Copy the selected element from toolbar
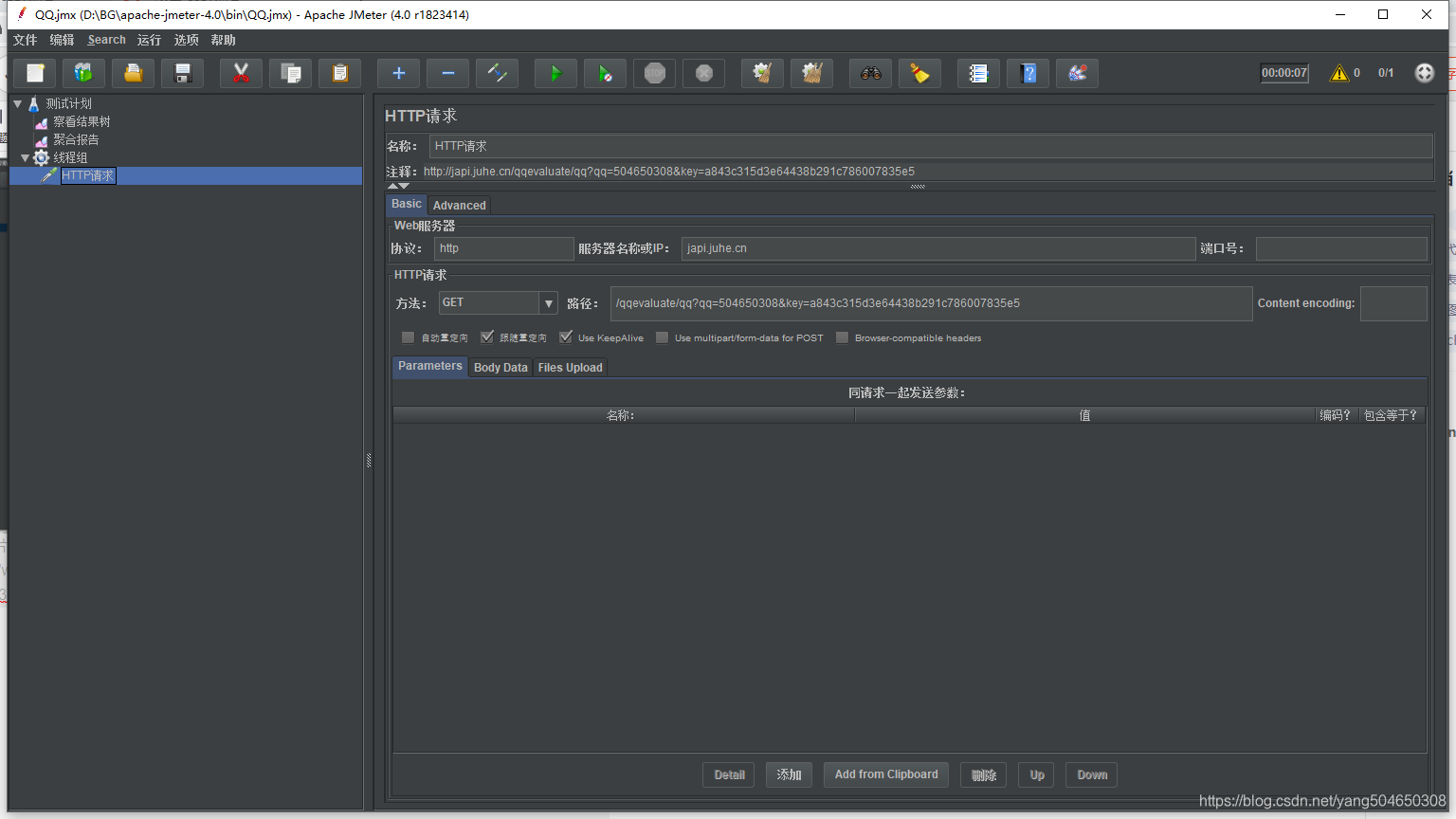 [x=291, y=73]
